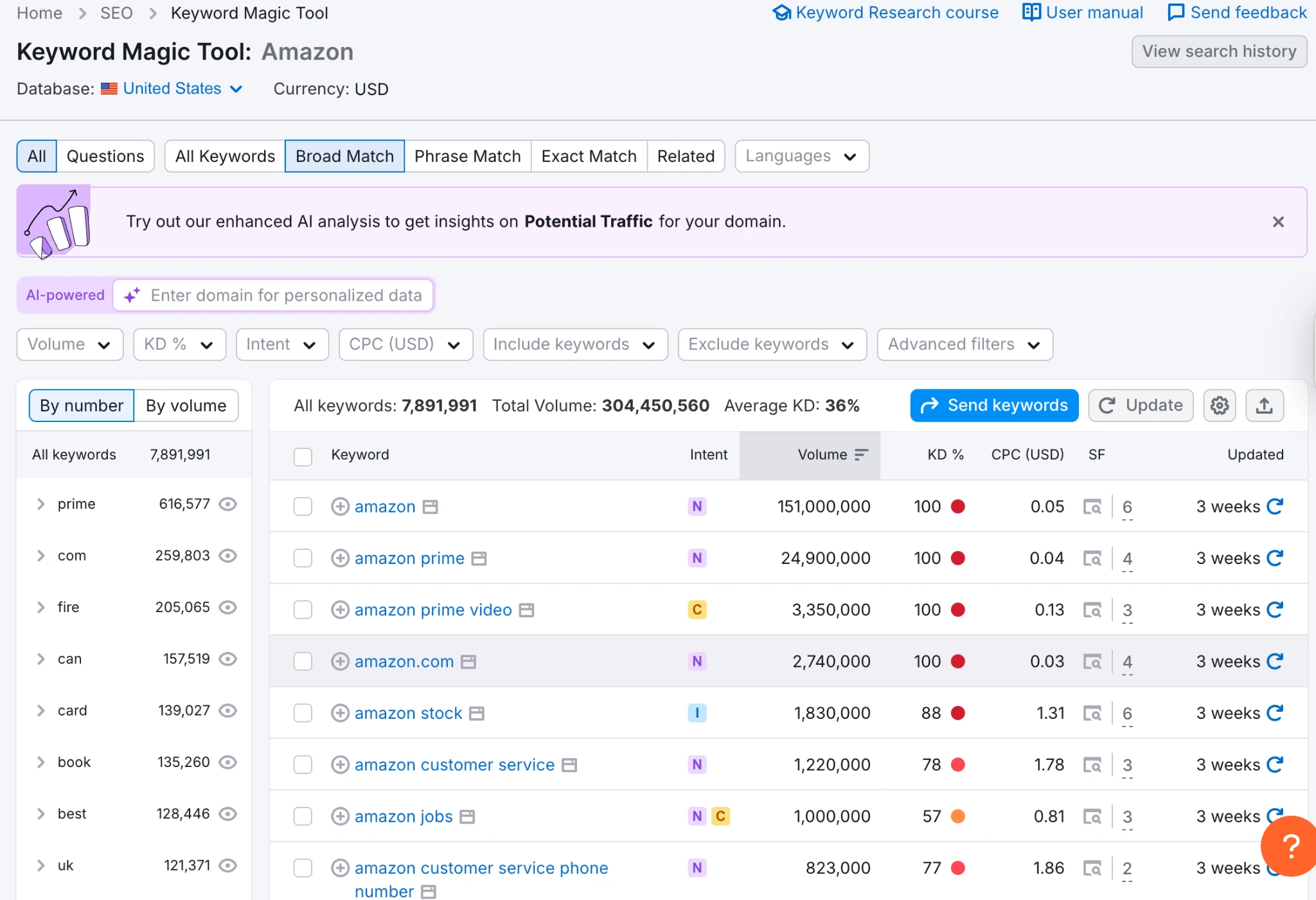1316x900 pixels.
Task: Open the Languages dropdown
Action: point(802,156)
